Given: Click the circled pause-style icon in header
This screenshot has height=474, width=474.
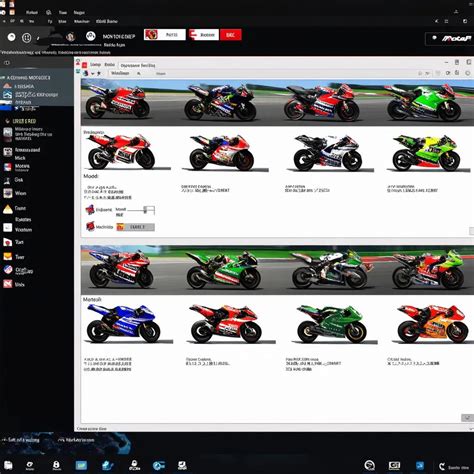Looking at the screenshot, I should (26, 38).
